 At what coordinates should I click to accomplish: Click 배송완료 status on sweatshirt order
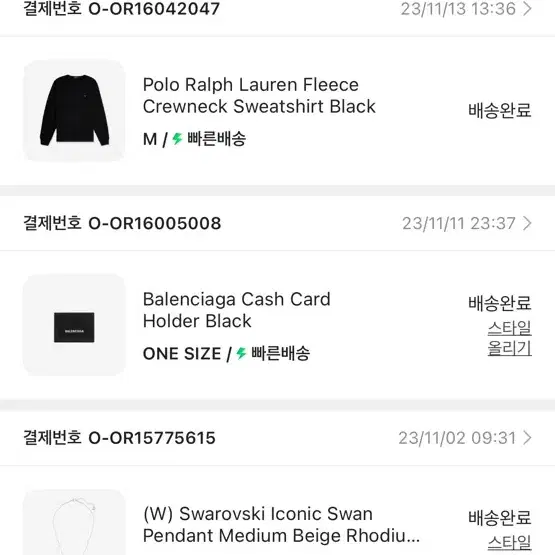pos(500,110)
